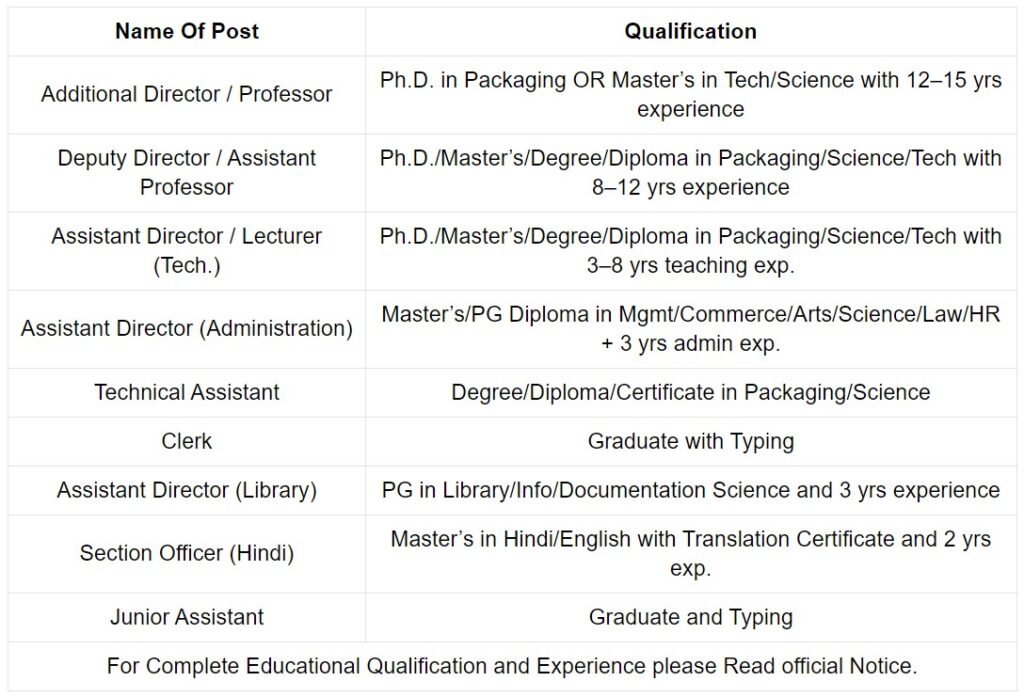Screen dimensions: 1024x697
Task: Select the Deputy Director / Assistant Professor cell
Action: 187,172
